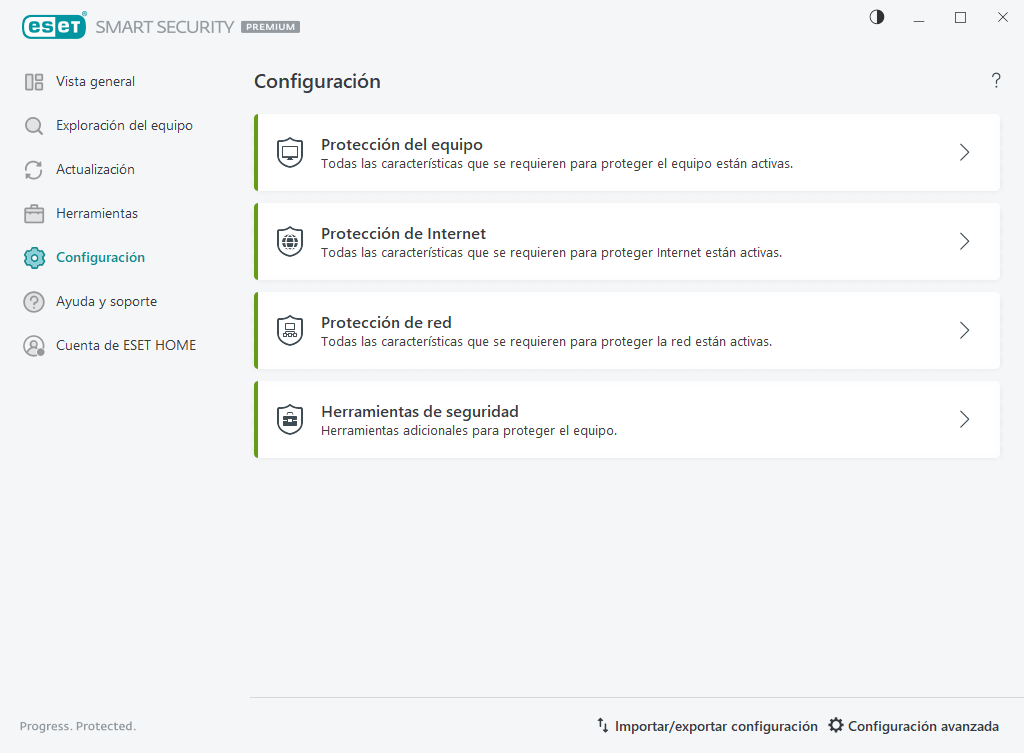Click the Protección de red shield icon
The height and width of the screenshot is (753, 1024).
click(x=290, y=331)
